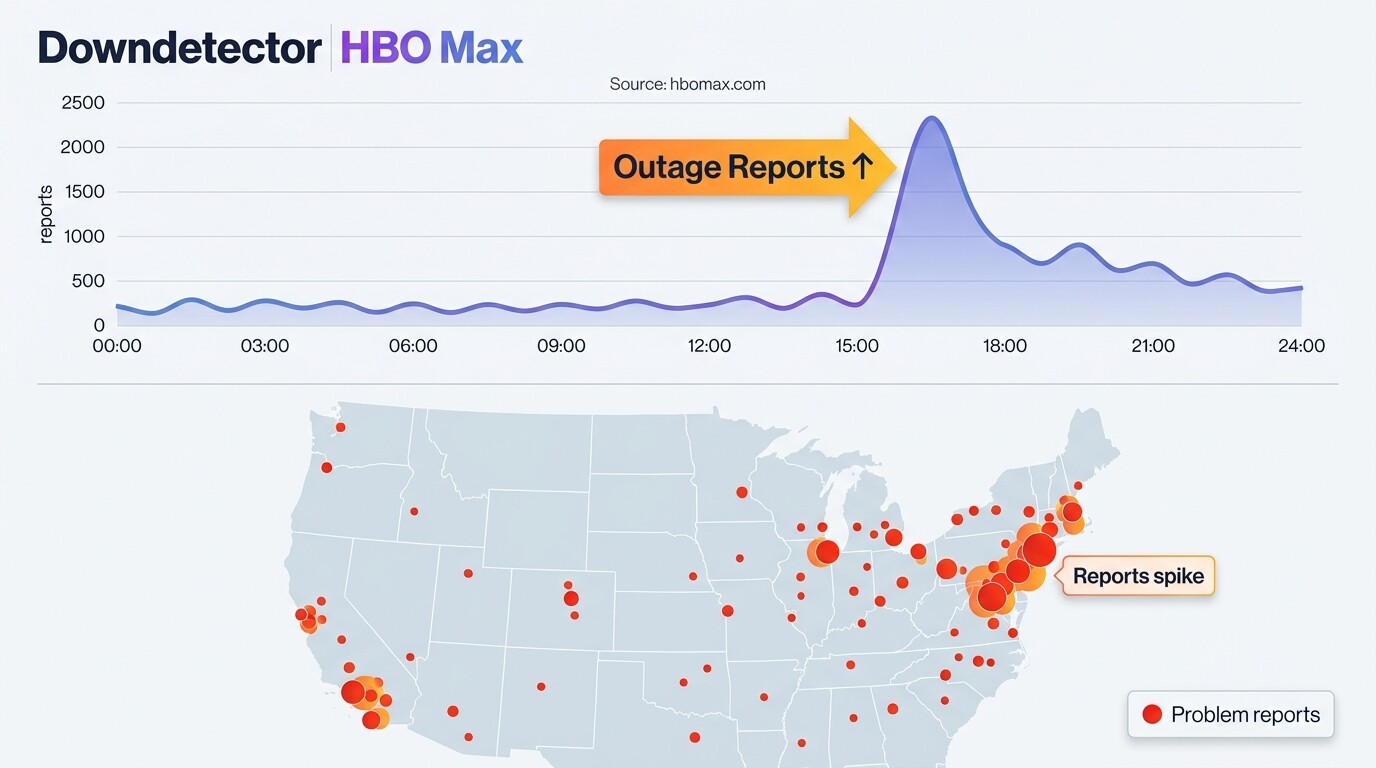Click the 2500 y-axis value
Viewport: 1376px width, 768px height.
pos(83,103)
